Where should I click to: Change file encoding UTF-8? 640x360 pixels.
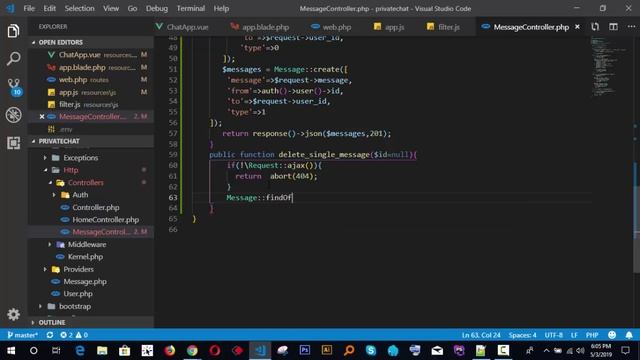point(553,335)
